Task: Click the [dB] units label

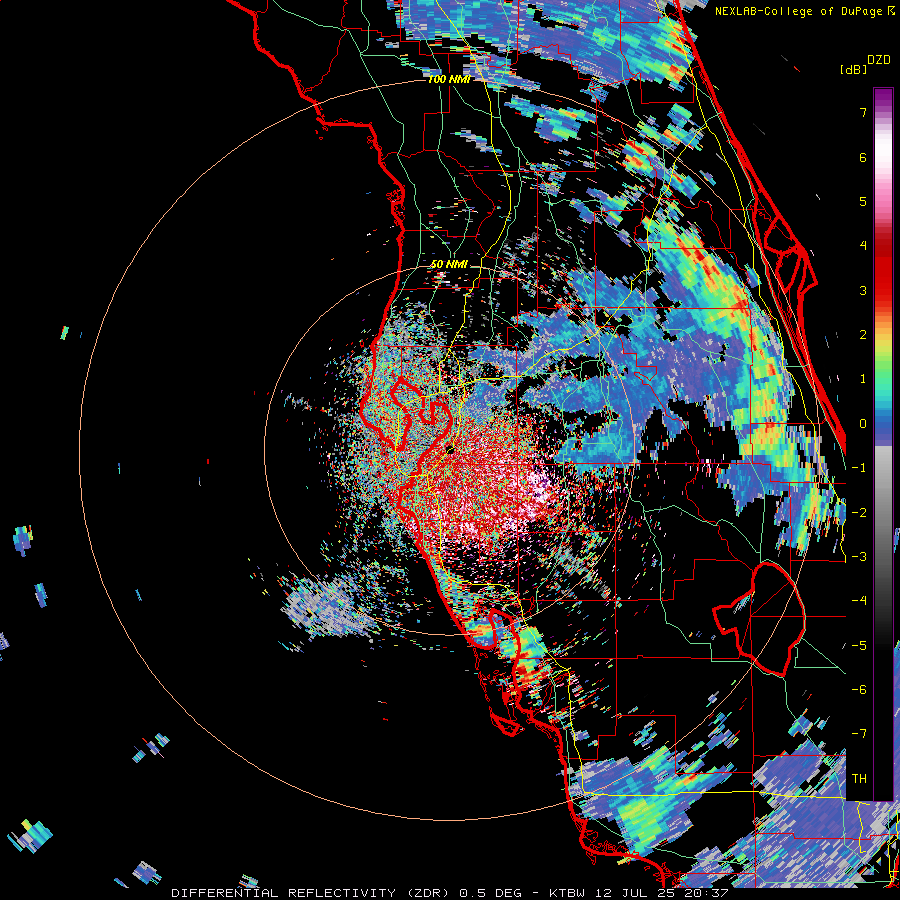Action: (x=854, y=69)
